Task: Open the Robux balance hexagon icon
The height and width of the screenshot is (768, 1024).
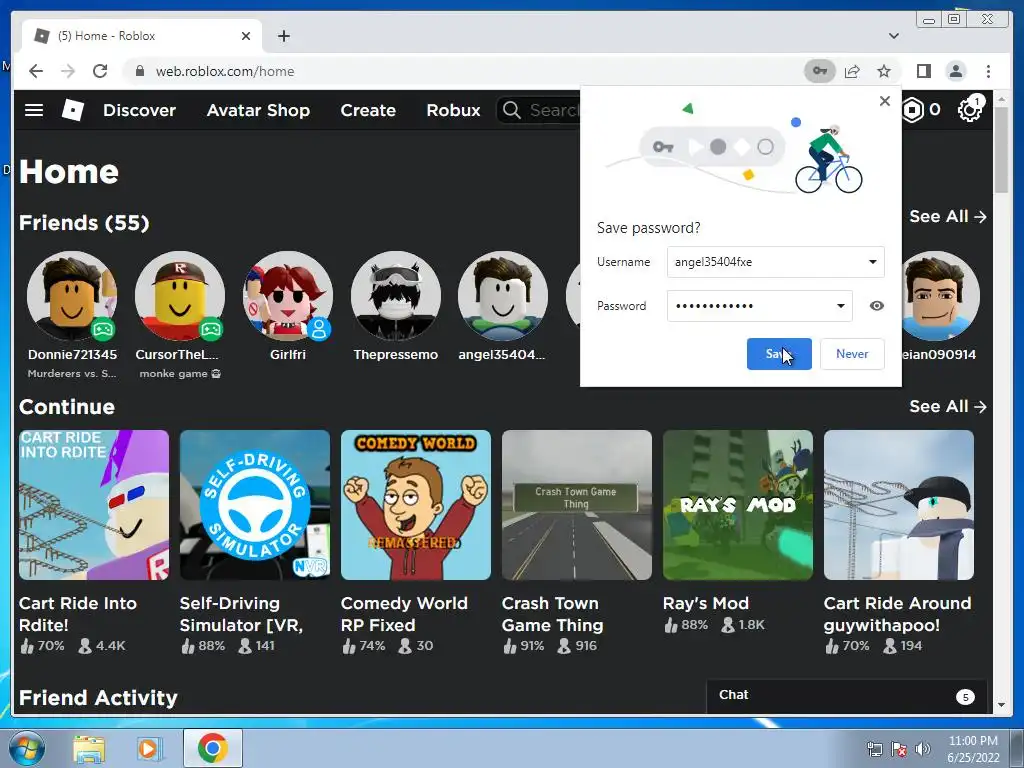Action: (x=913, y=110)
